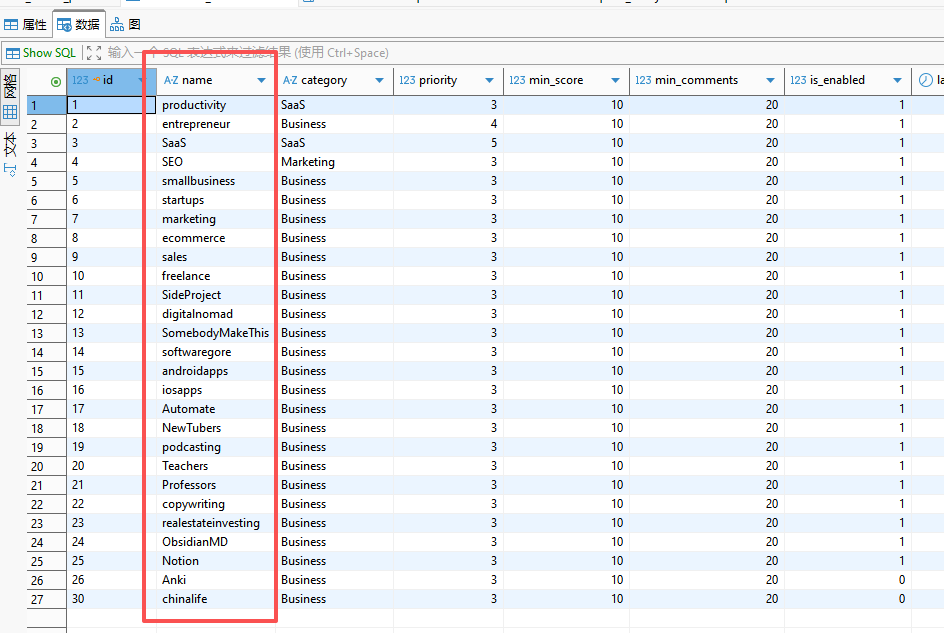Click the clock icon on last column header
Image resolution: width=944 pixels, height=633 pixels.
point(926,81)
